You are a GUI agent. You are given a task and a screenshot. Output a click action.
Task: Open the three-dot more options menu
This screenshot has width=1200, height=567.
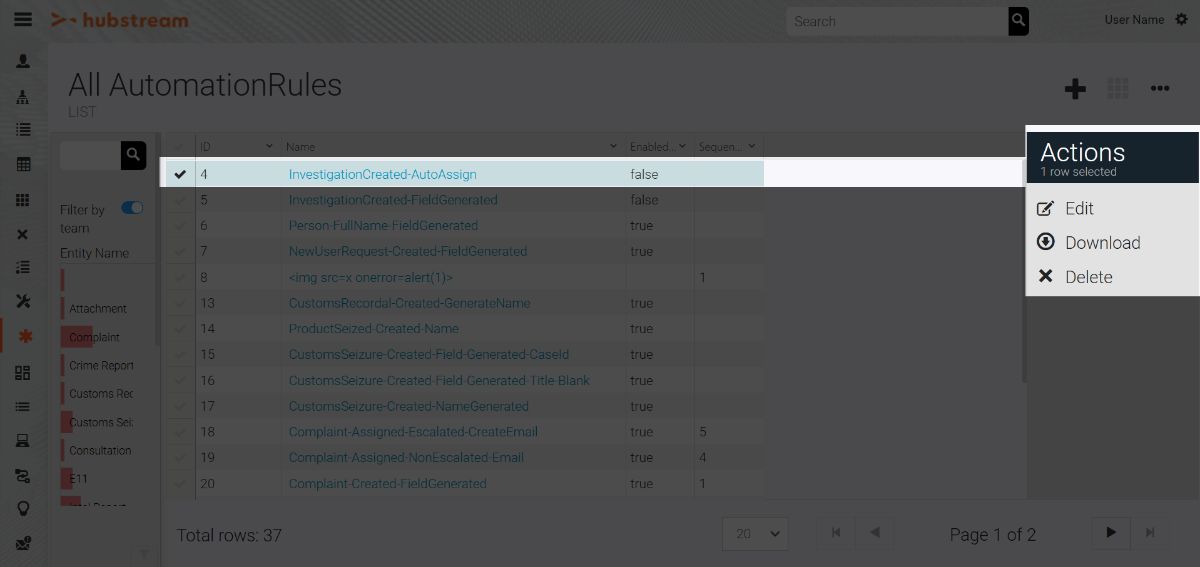click(x=1160, y=89)
